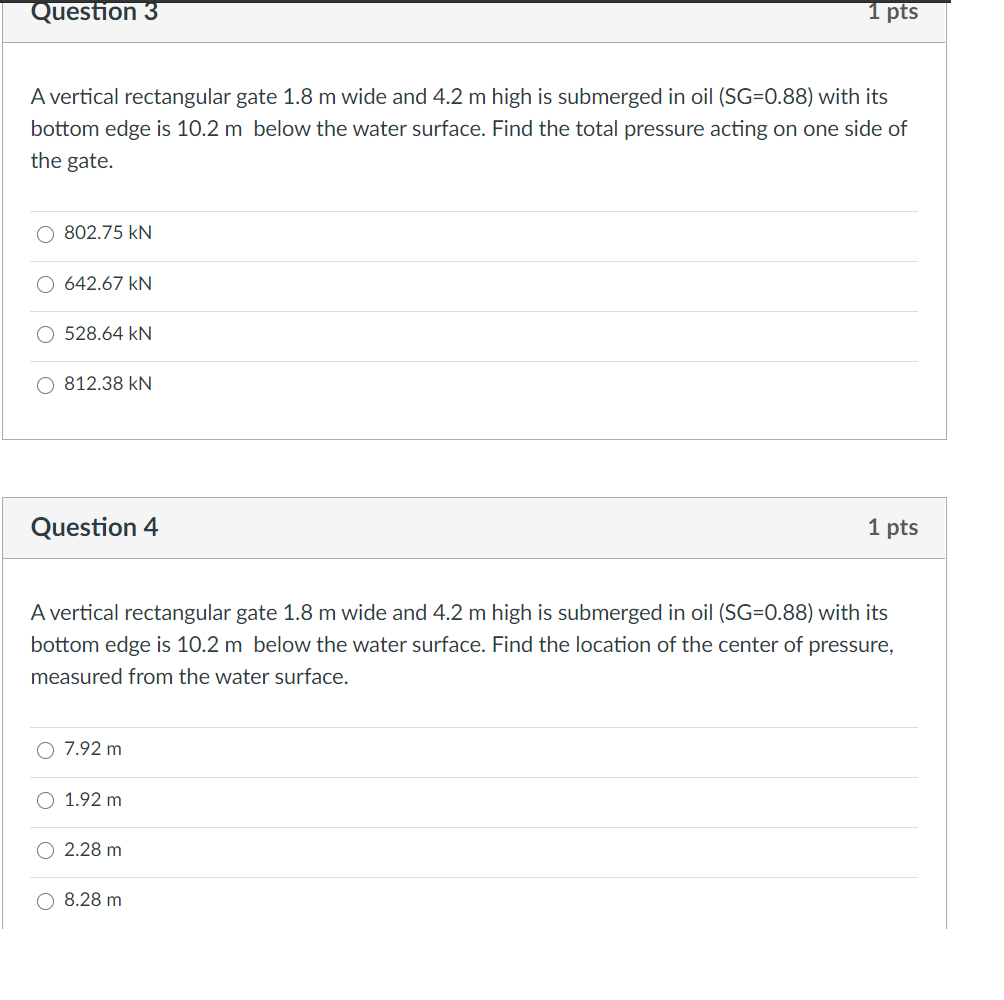Click the Question 4 heading
The height and width of the screenshot is (1000, 1004).
[95, 527]
